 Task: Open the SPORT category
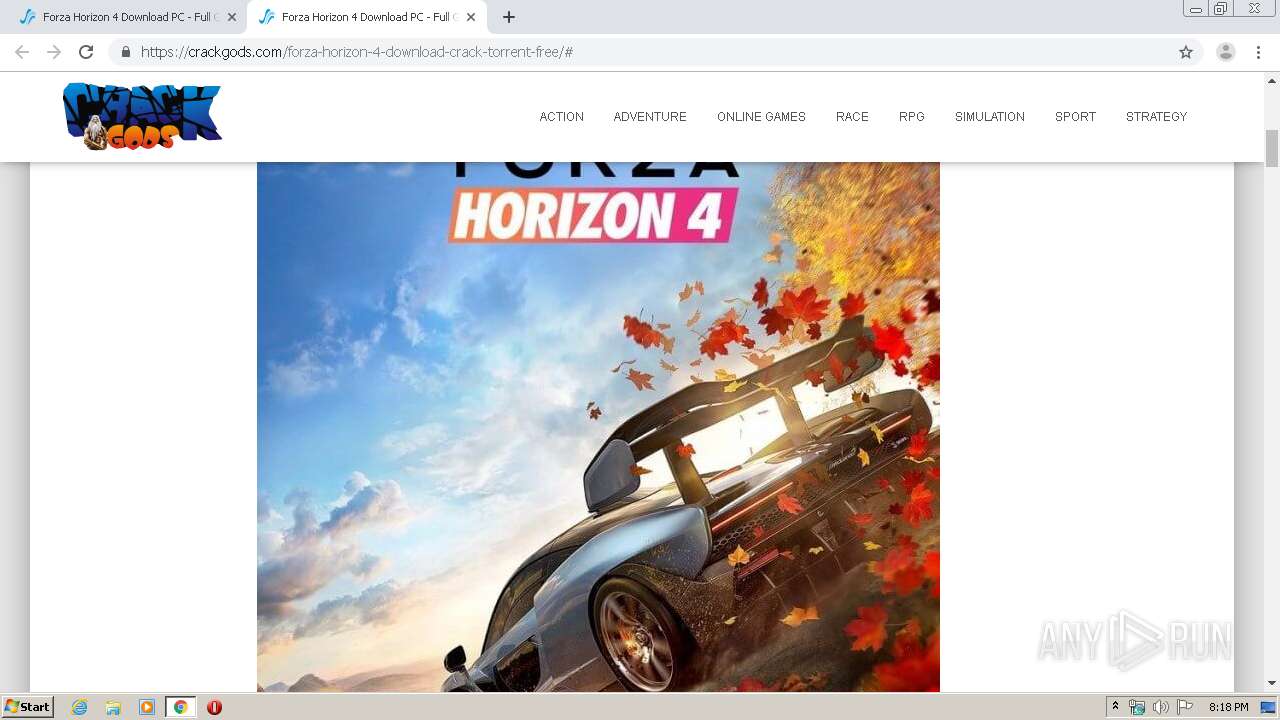point(1076,117)
